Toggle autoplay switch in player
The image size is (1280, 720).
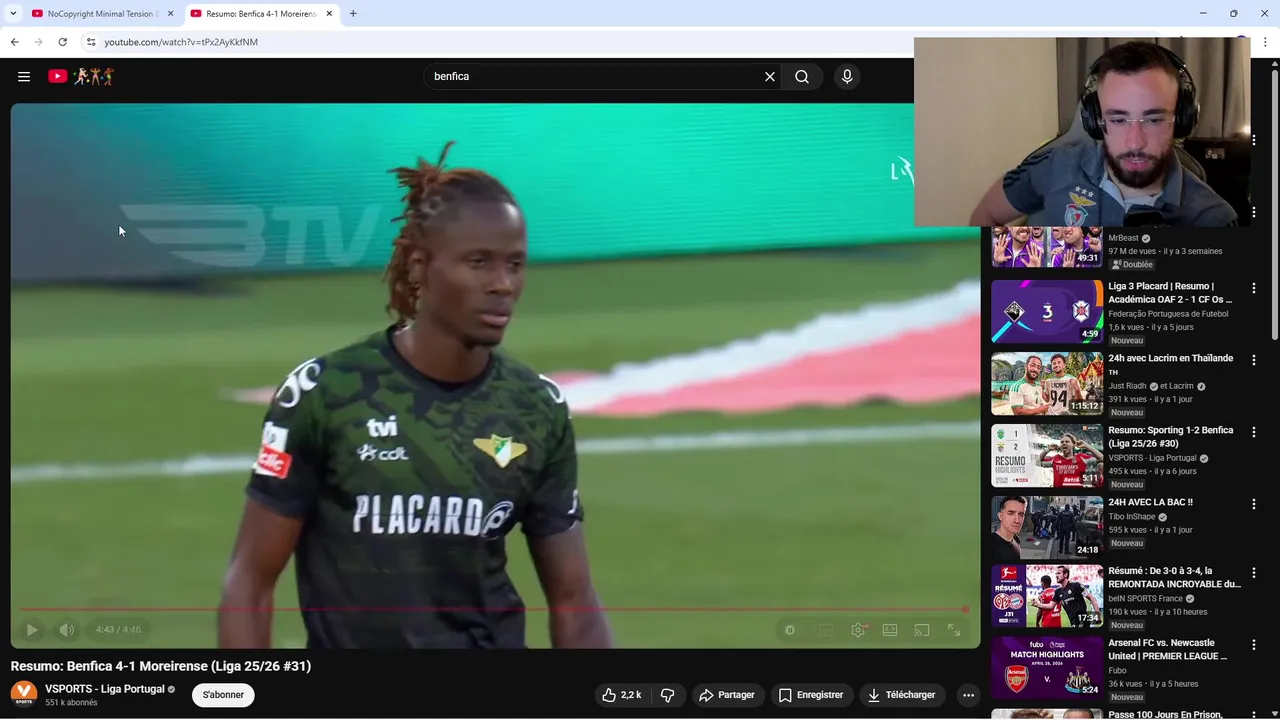(790, 630)
